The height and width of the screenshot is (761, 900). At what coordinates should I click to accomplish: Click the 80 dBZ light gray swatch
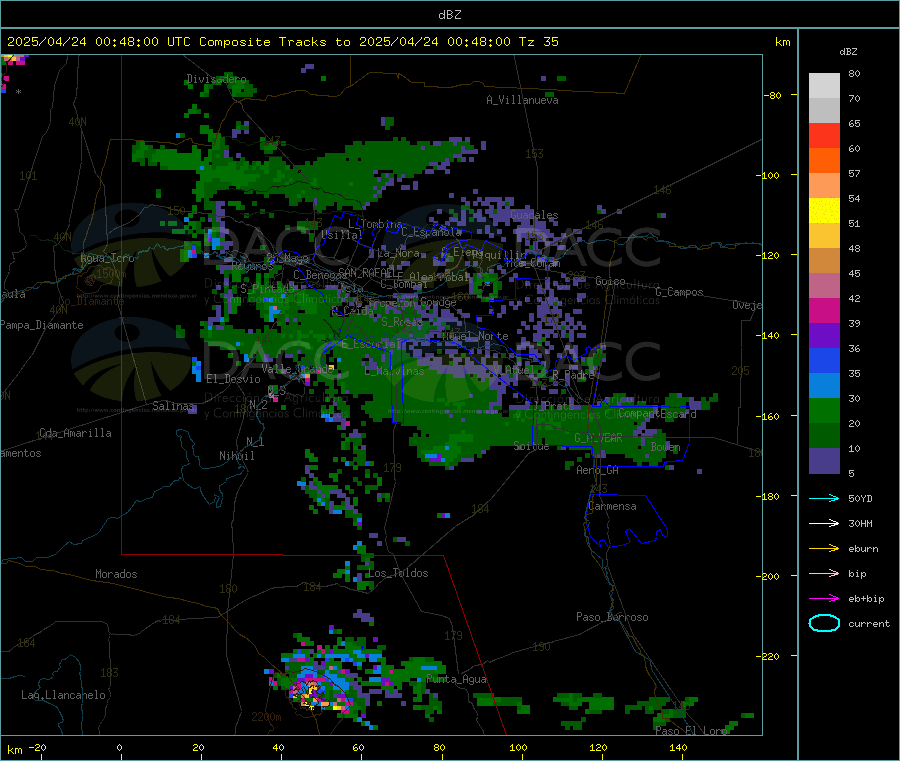coord(824,86)
